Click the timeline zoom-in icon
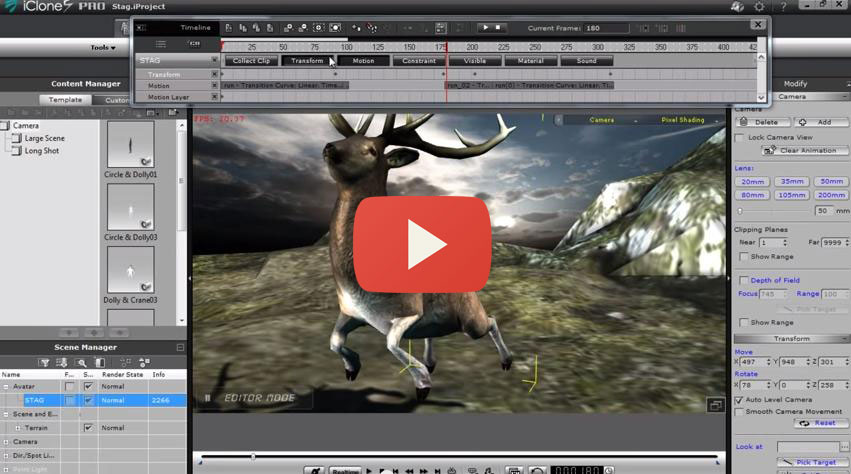 click(288, 28)
